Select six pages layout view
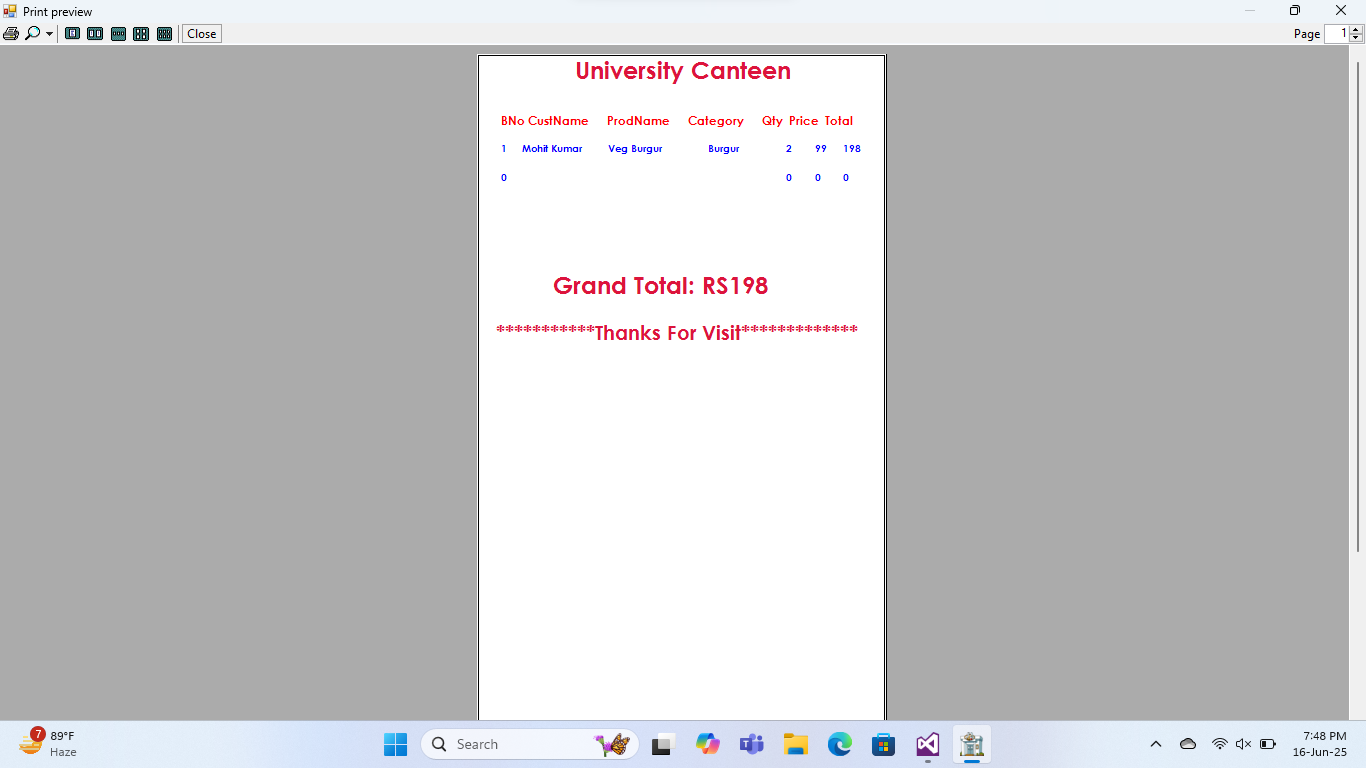The image size is (1366, 768). 164,34
